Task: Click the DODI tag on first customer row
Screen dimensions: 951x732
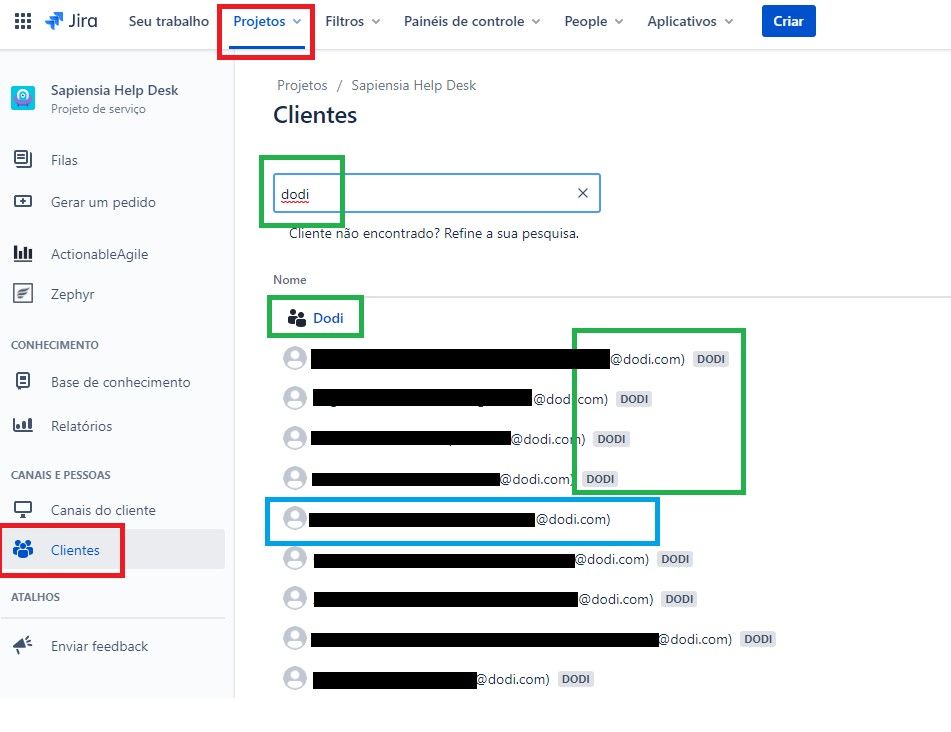Action: tap(711, 359)
